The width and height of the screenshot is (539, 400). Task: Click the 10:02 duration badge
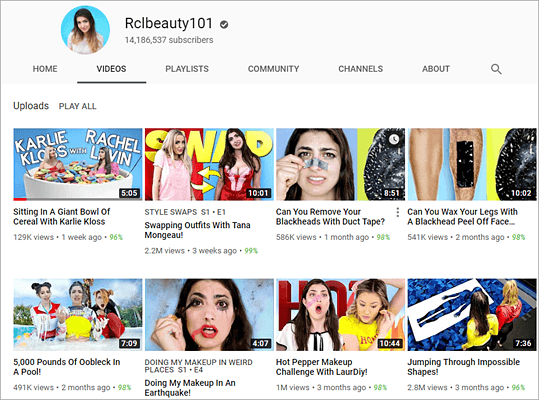[521, 193]
